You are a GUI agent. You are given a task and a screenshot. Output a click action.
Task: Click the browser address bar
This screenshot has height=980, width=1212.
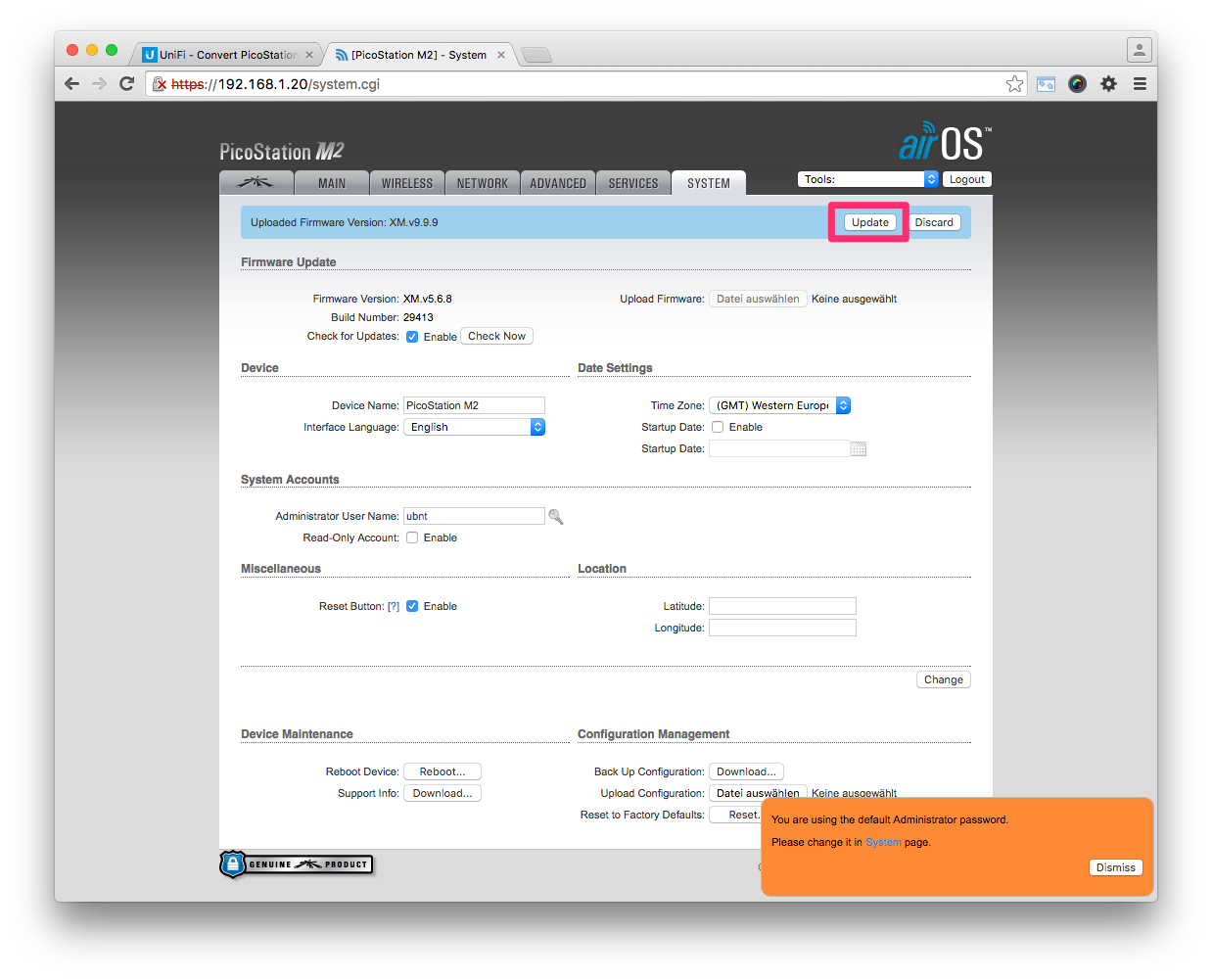coord(587,84)
